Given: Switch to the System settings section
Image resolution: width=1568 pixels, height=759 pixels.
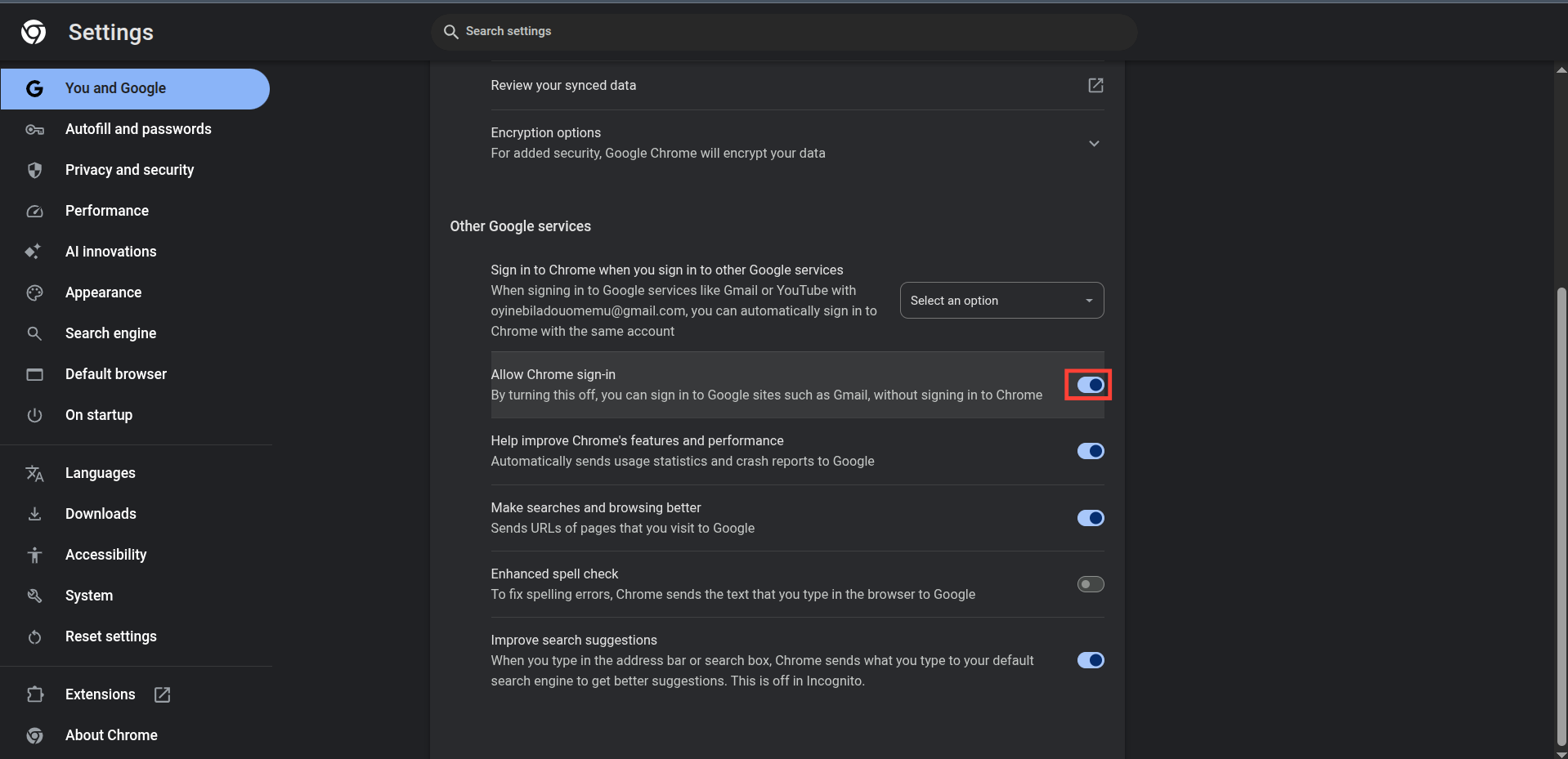Looking at the screenshot, I should pos(89,596).
